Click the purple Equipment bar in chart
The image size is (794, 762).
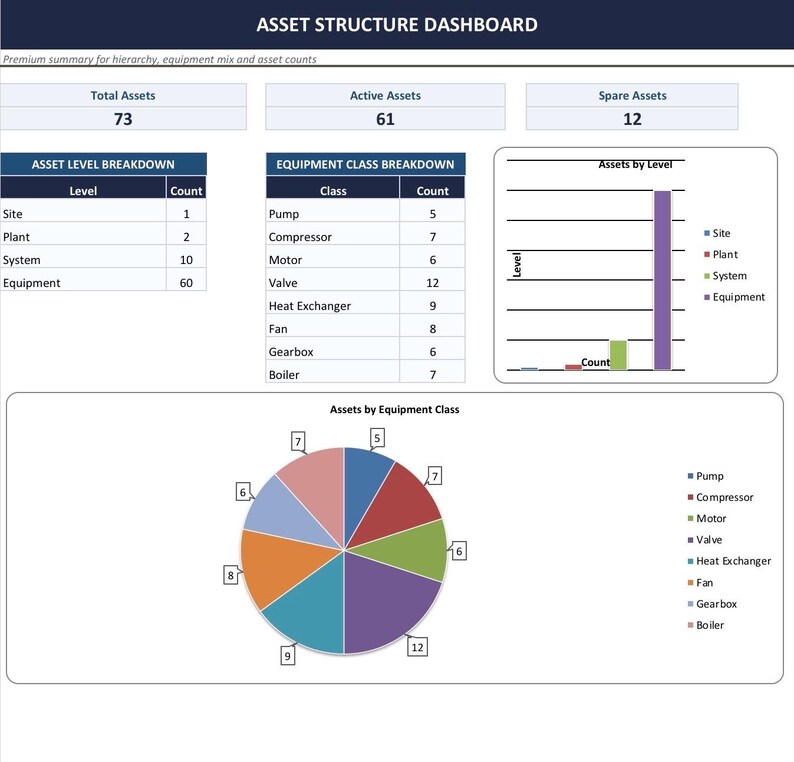[x=662, y=280]
